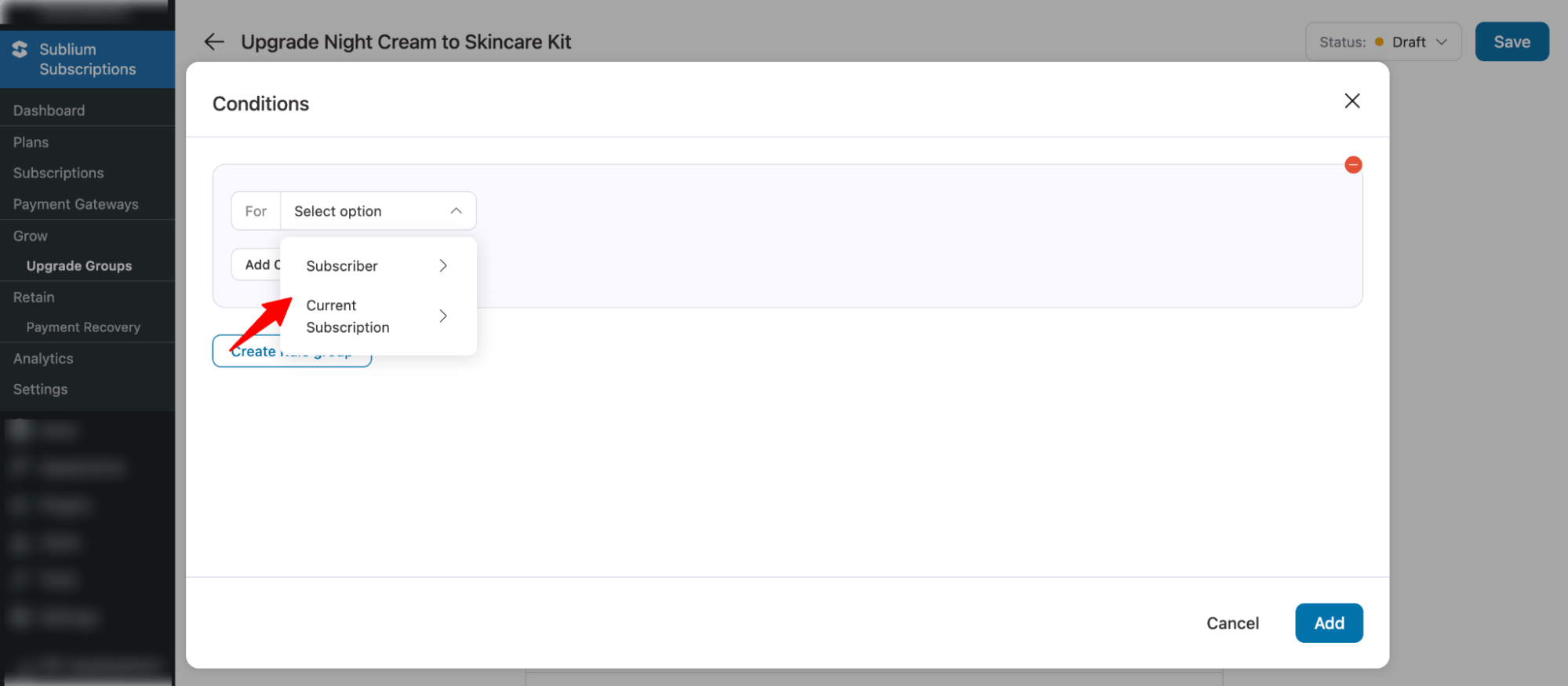Image resolution: width=1568 pixels, height=686 pixels.
Task: Select Upgrade Groups in sidebar
Action: pyautogui.click(x=79, y=266)
